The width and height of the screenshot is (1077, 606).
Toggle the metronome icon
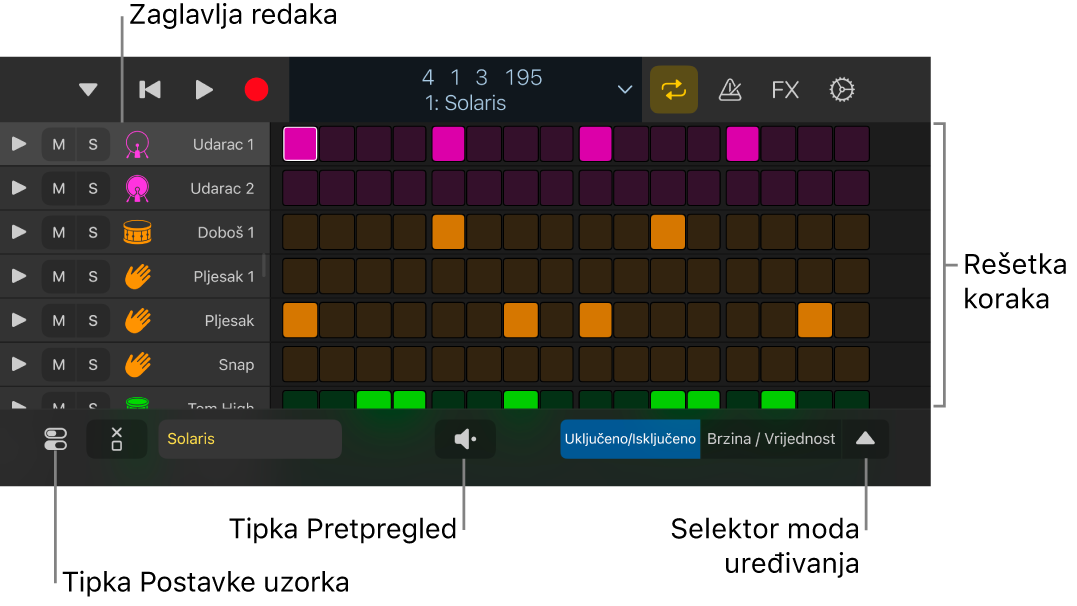tap(729, 90)
